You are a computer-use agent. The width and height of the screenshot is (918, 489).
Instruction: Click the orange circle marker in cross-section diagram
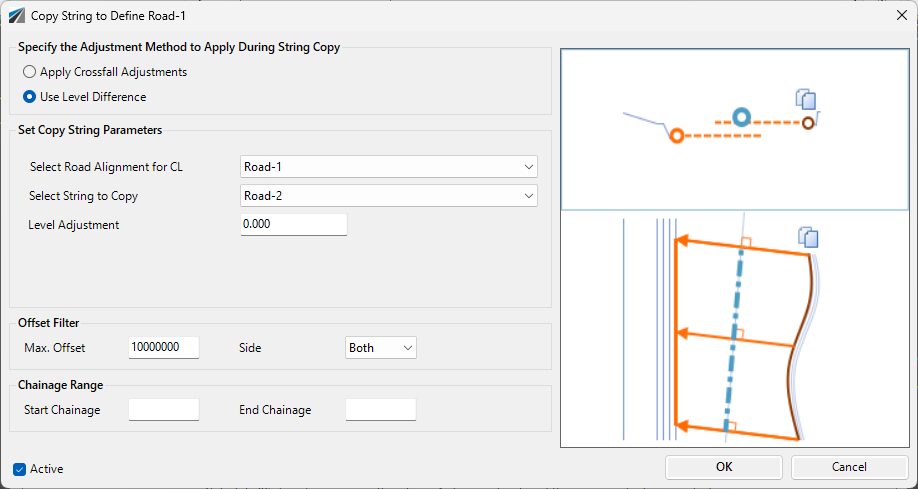coord(677,136)
